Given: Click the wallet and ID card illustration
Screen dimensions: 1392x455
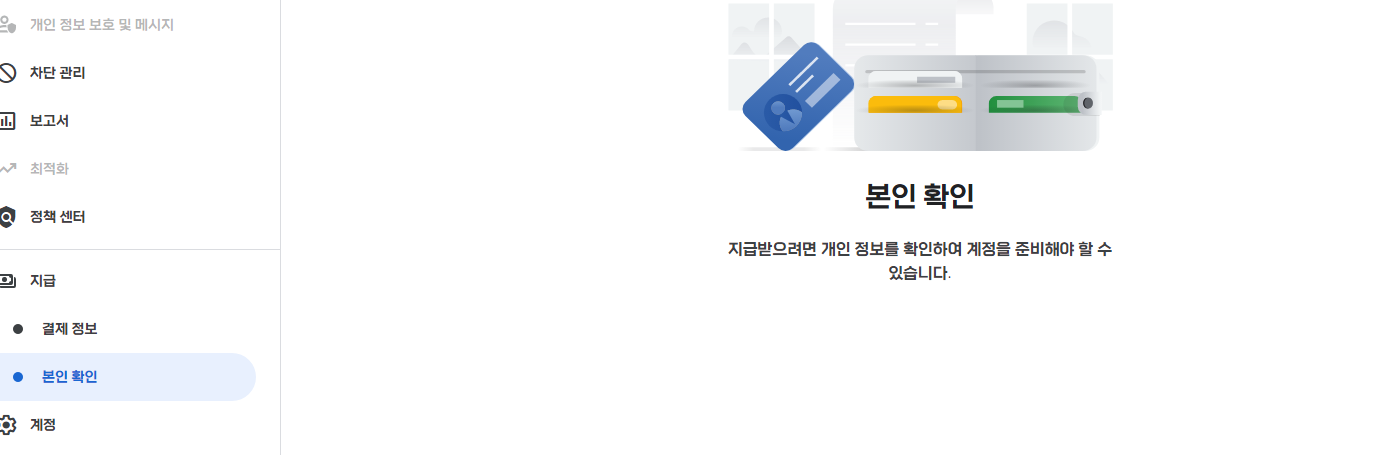Looking at the screenshot, I should [x=920, y=76].
